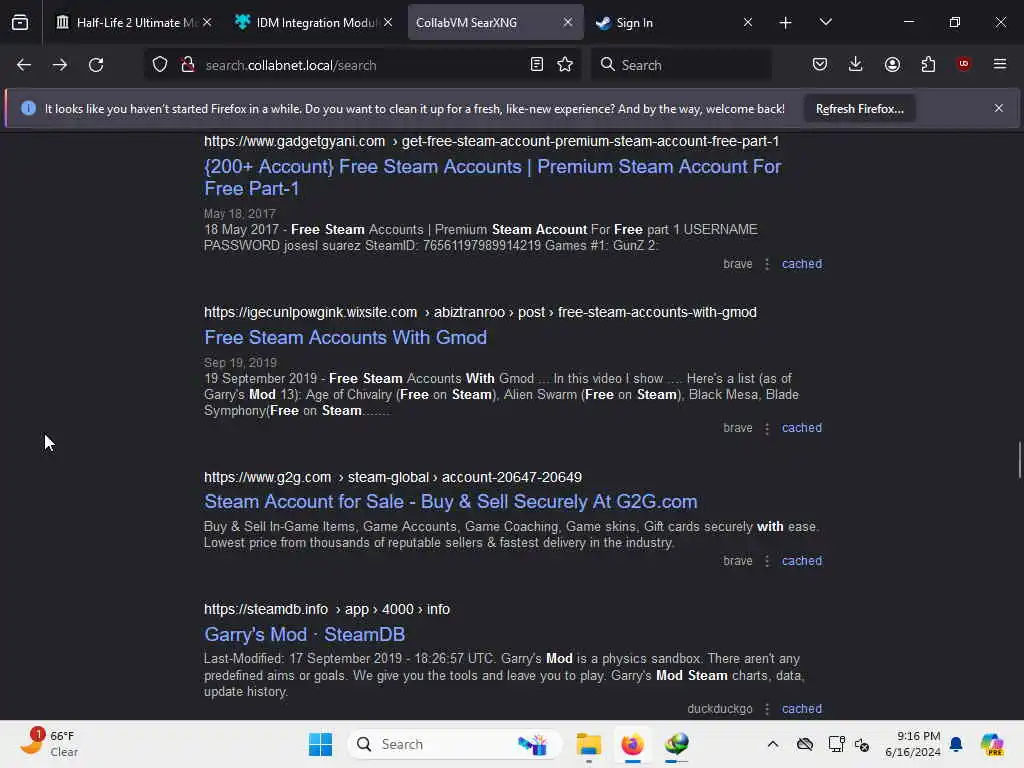Open Firefox account menu

(892, 64)
